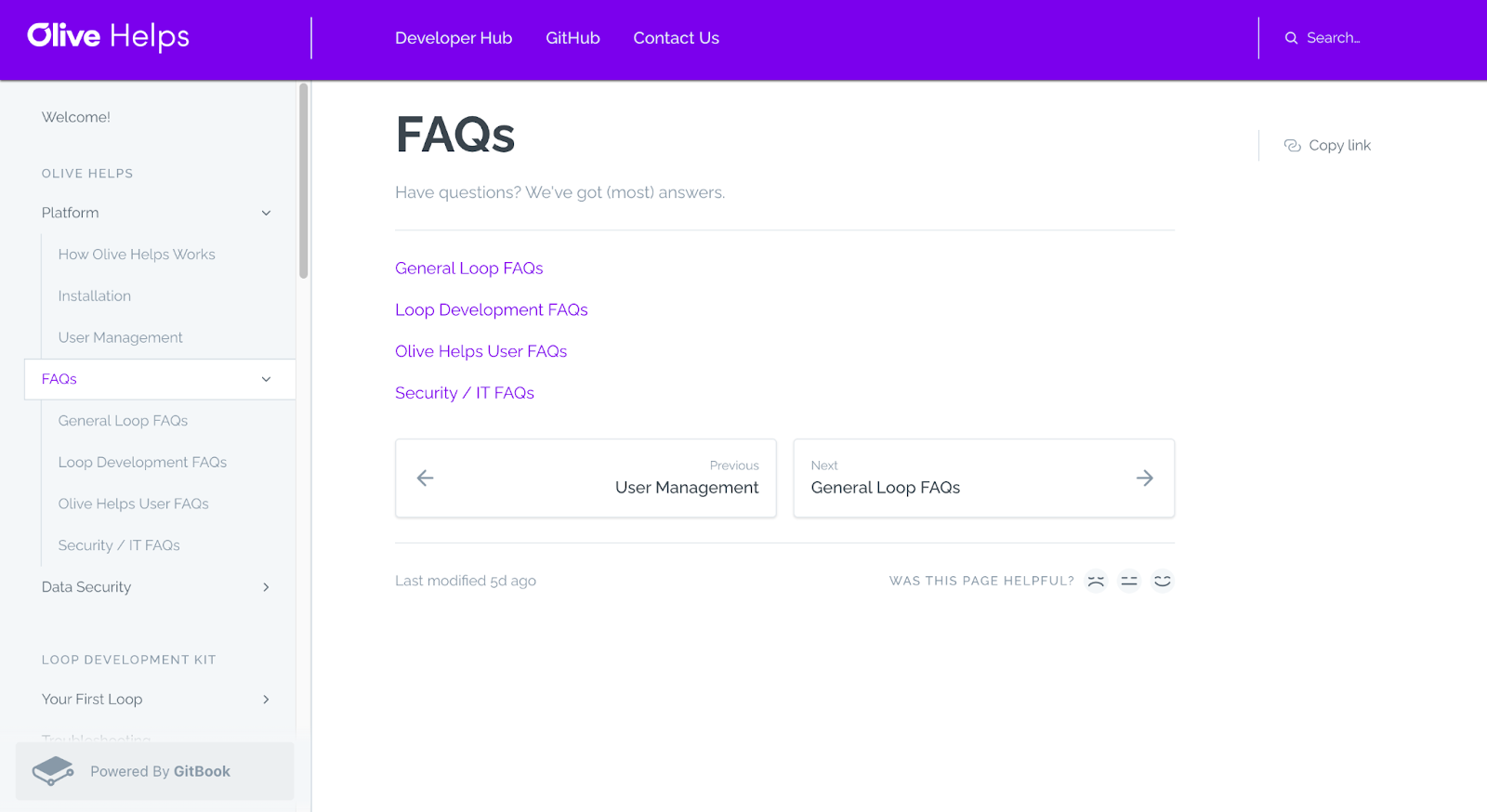Open Loop Development FAQs in sidebar
This screenshot has height=812, width=1487.
[142, 463]
